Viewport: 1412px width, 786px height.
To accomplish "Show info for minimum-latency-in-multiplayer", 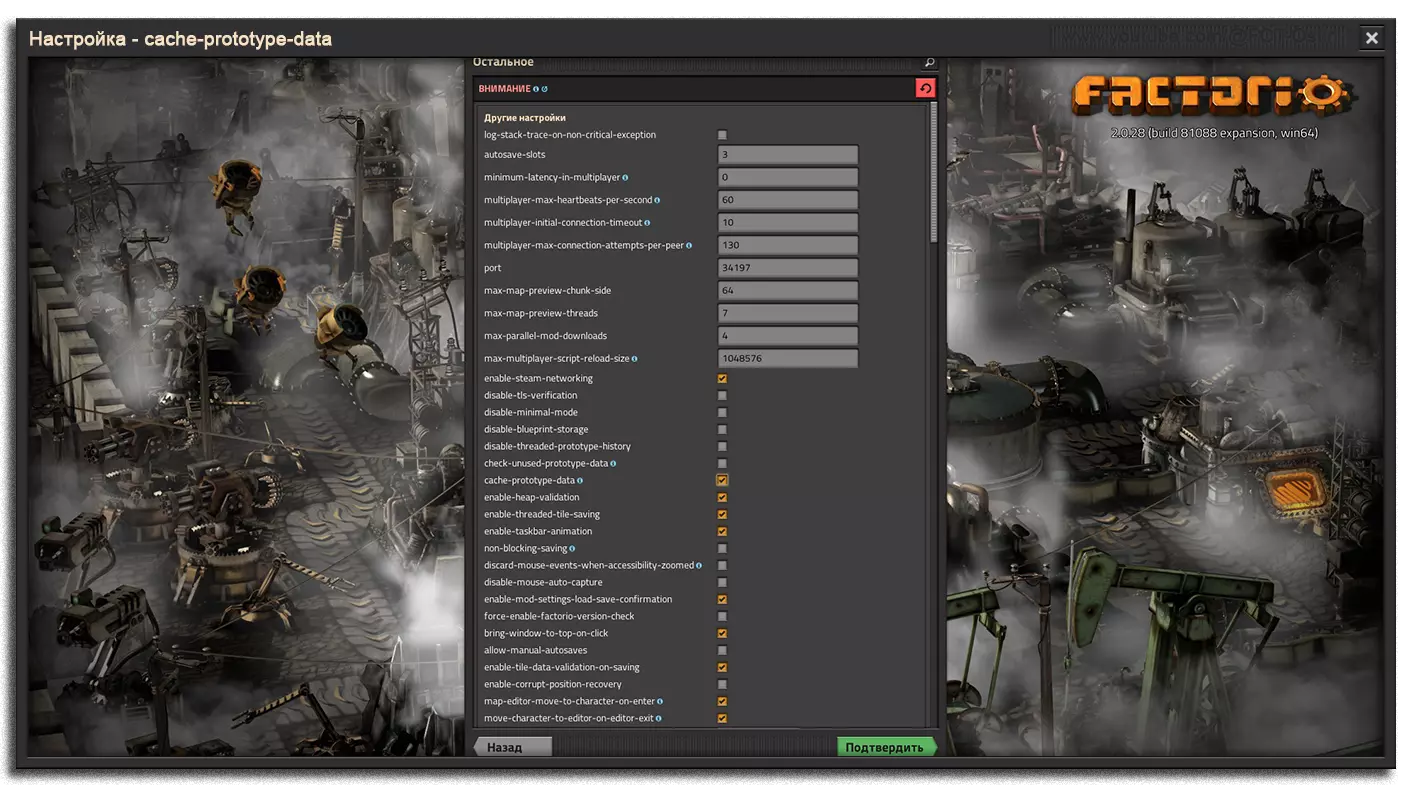I will pos(625,178).
